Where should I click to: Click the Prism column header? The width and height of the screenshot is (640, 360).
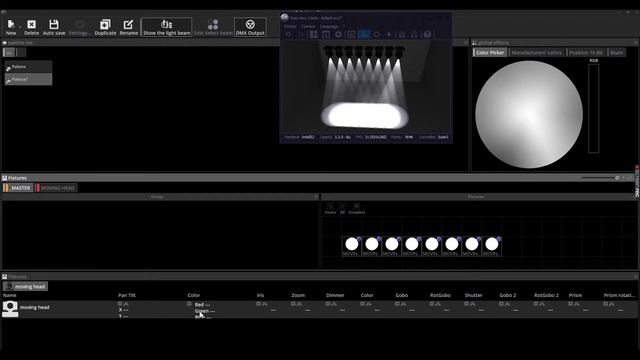[x=576, y=295]
